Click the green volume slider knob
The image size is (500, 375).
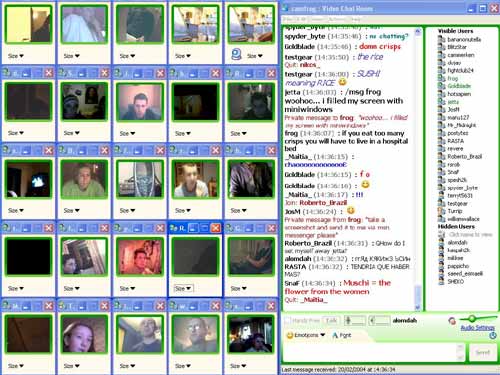[472, 318]
